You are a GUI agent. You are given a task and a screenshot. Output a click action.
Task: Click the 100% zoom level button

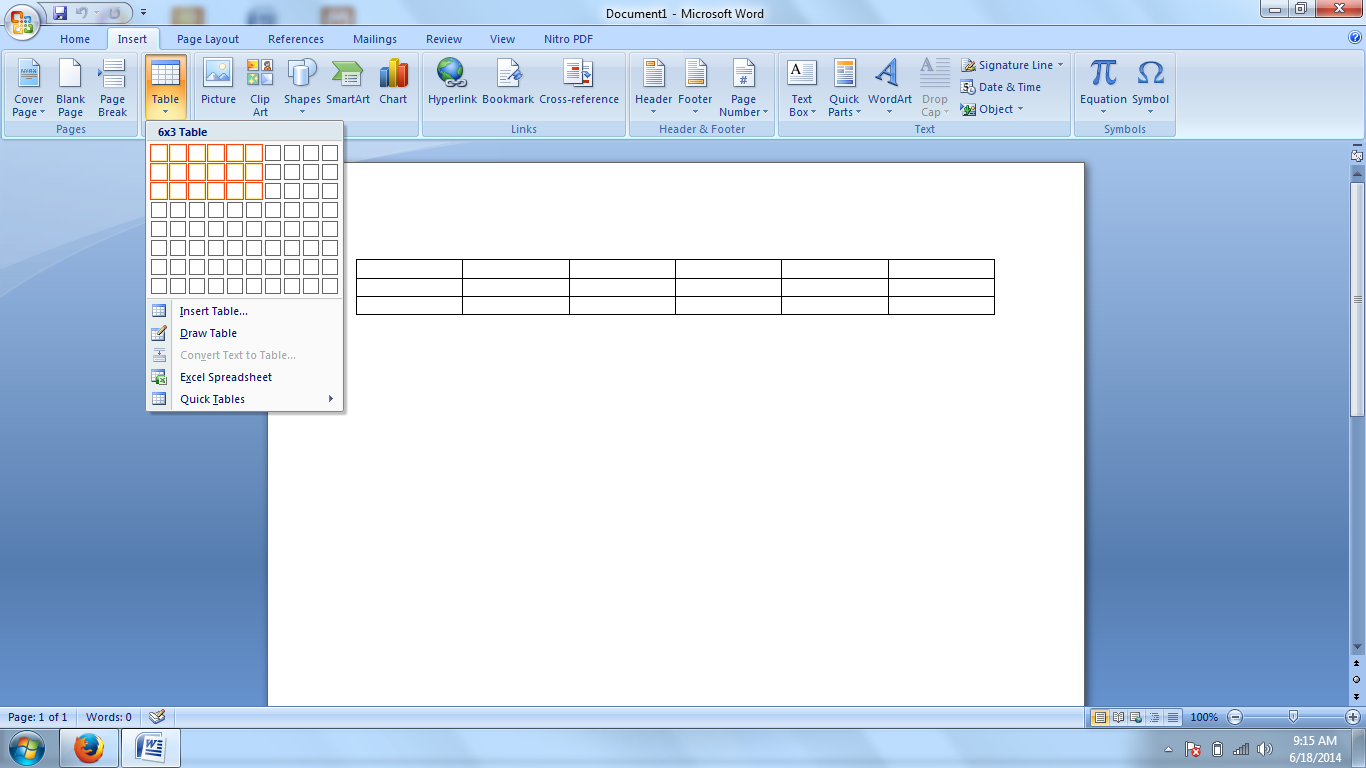coord(1204,717)
